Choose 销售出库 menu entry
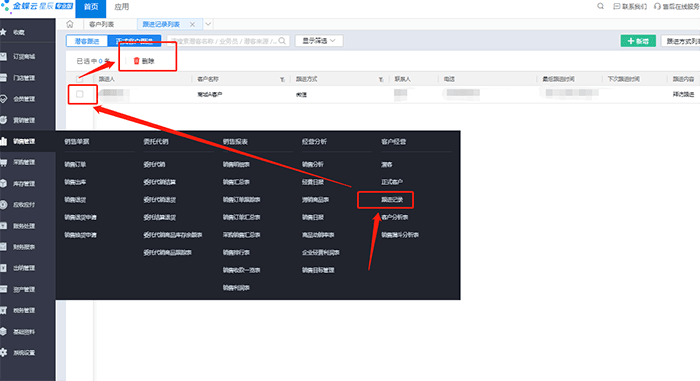The width and height of the screenshot is (700, 381). pyautogui.click(x=75, y=182)
